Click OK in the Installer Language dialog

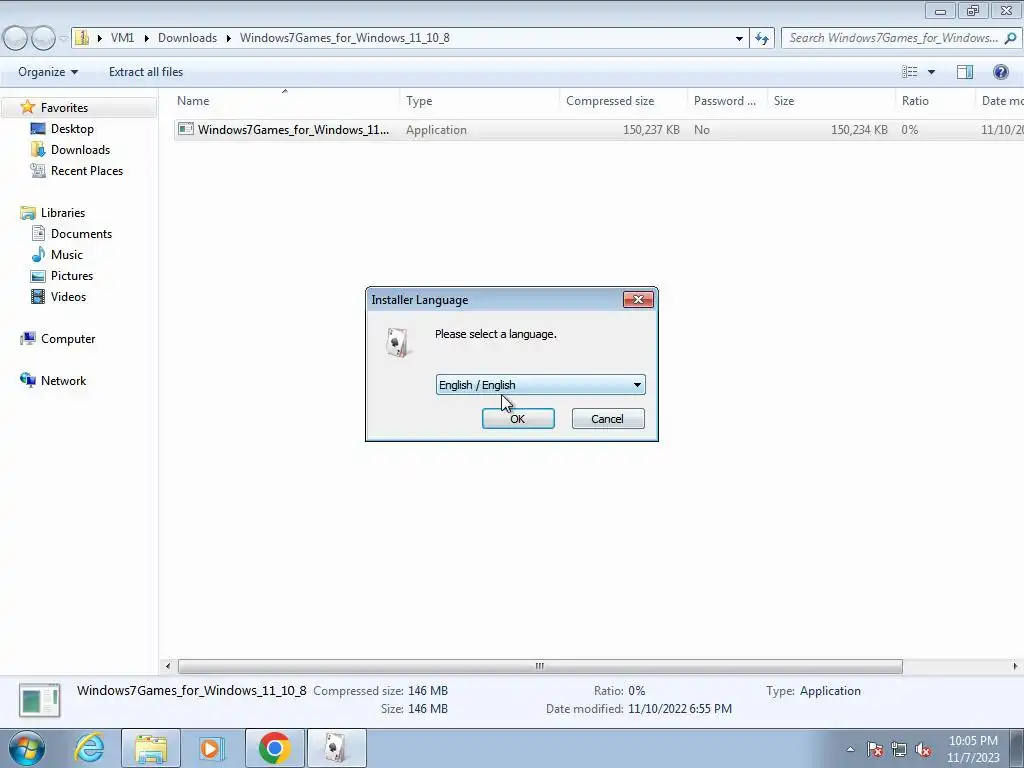point(518,419)
